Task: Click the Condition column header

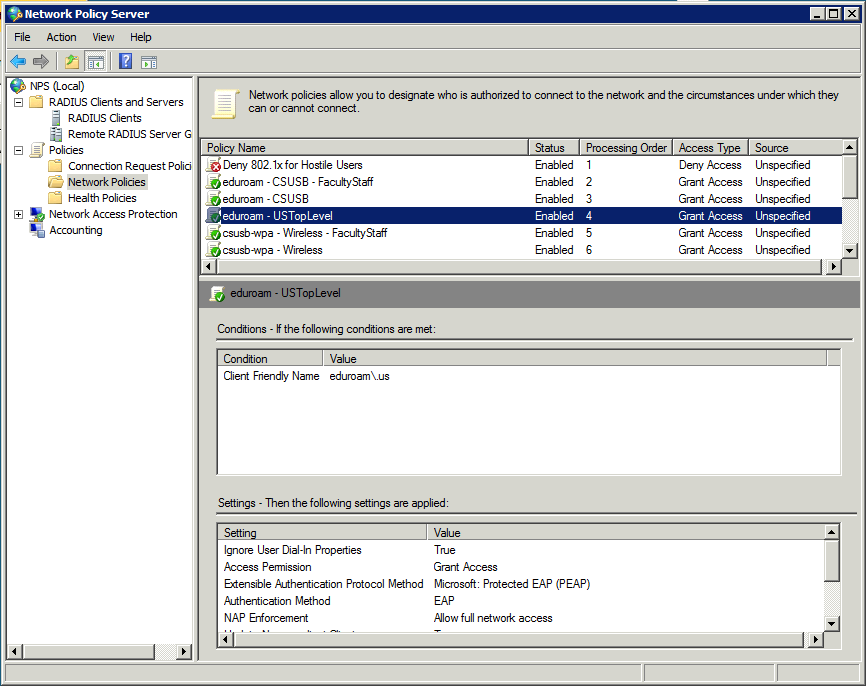Action: coord(270,358)
